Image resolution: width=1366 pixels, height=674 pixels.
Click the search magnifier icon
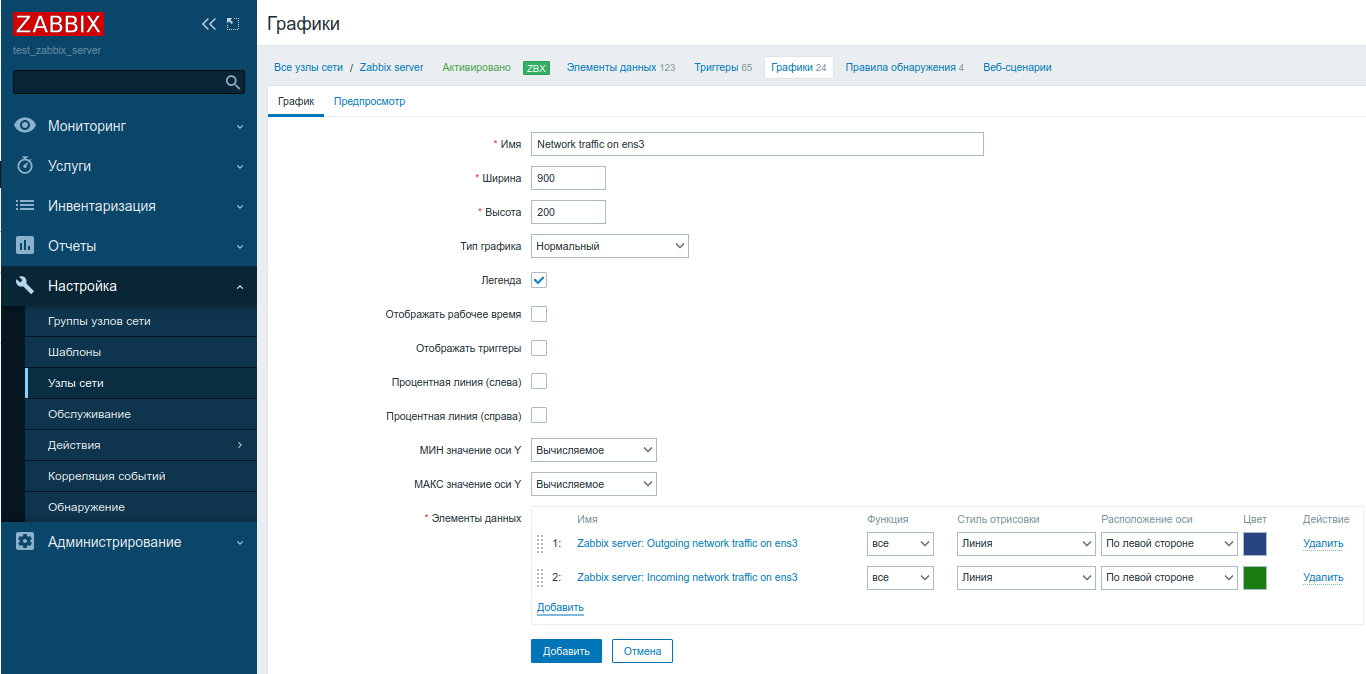pos(233,82)
